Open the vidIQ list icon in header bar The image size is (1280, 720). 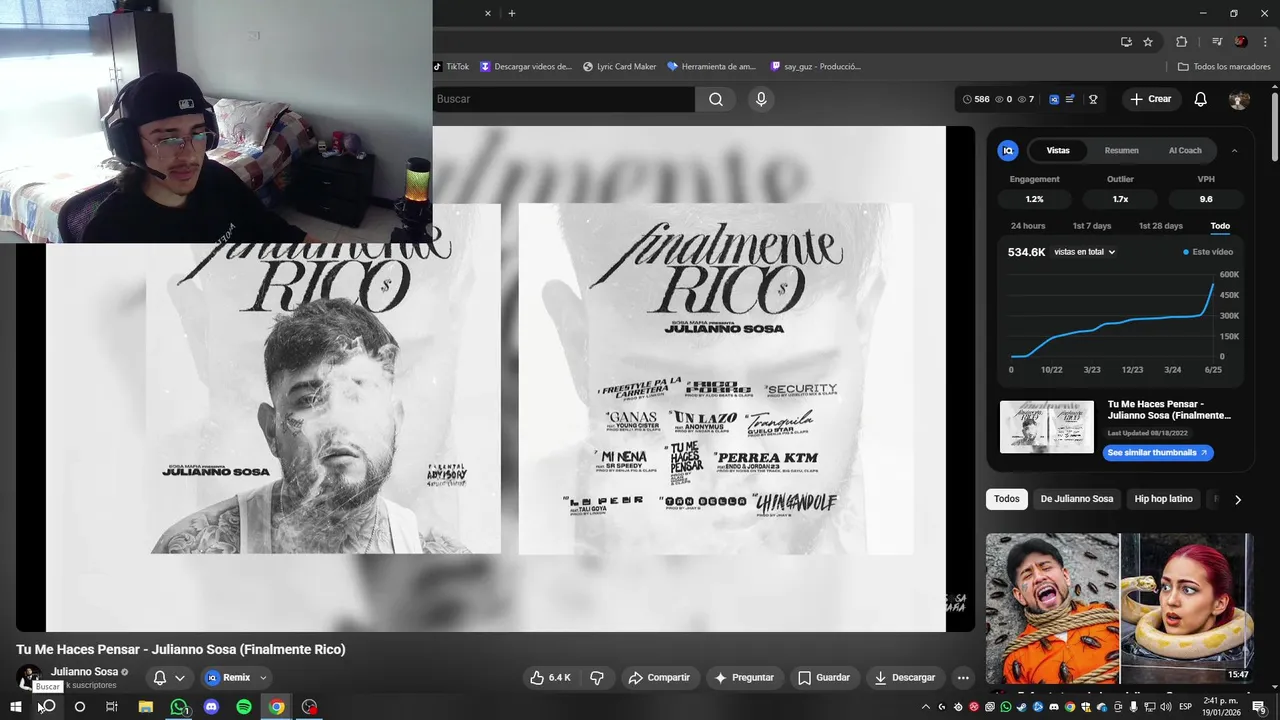(x=1070, y=99)
